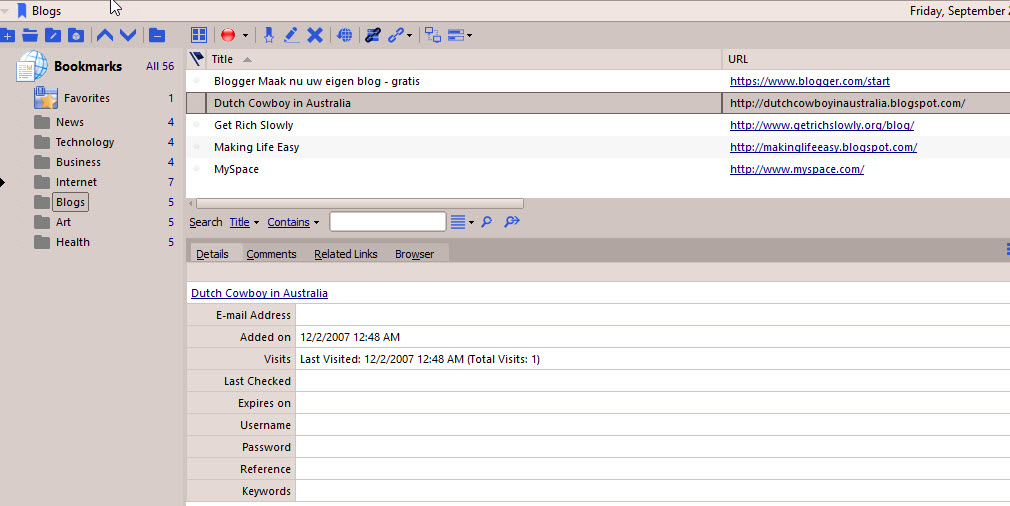Viewport: 1010px width, 506px height.
Task: Click the remove folder minus icon
Action: 157,35
